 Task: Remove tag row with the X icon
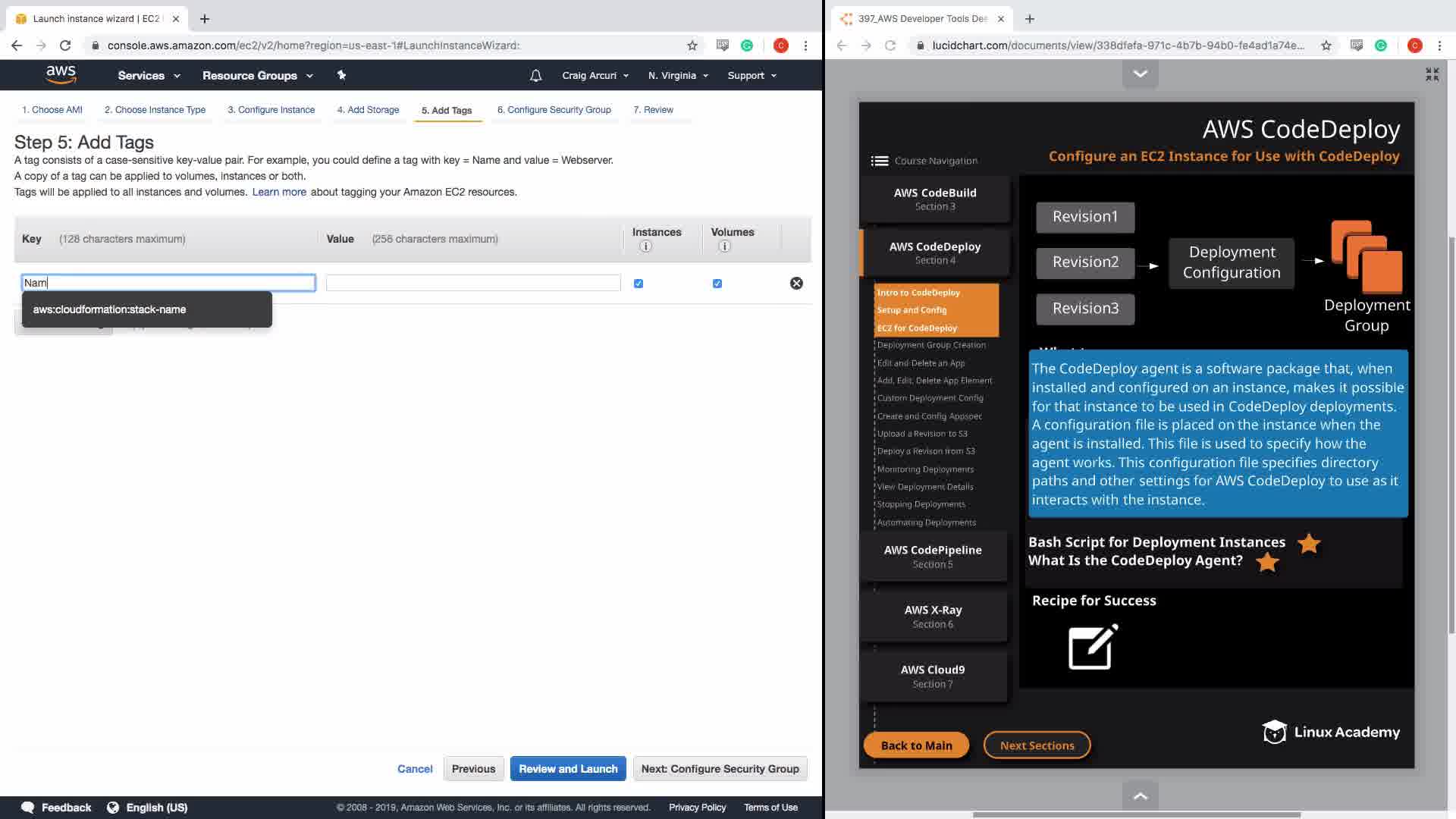[x=796, y=283]
